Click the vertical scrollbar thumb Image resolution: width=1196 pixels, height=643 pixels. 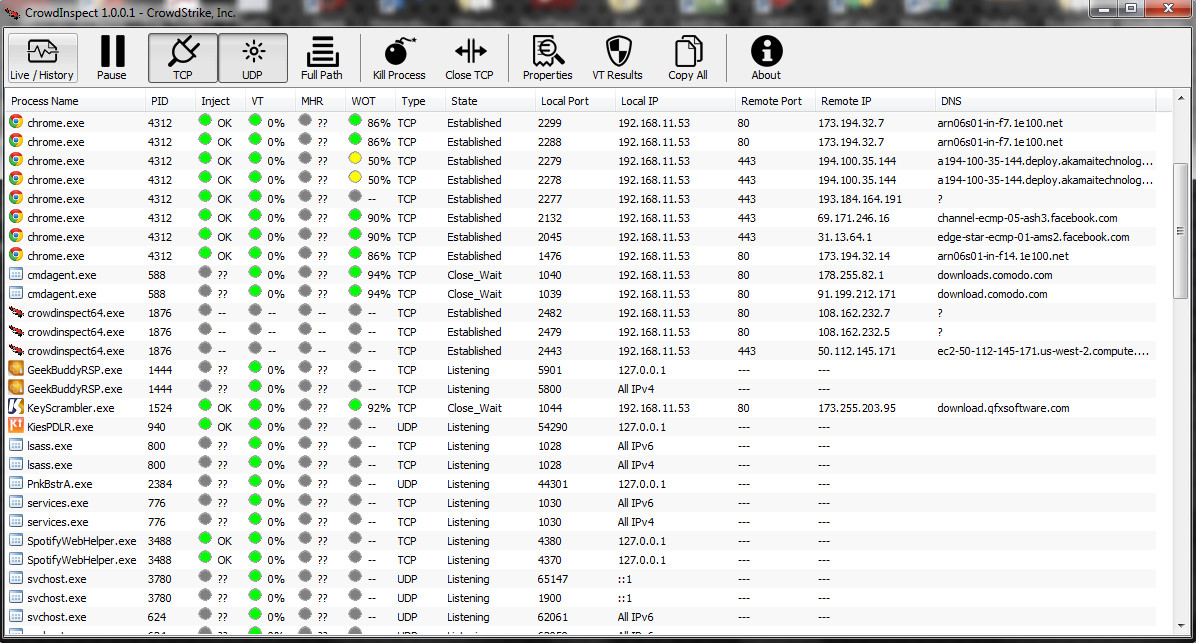1181,230
